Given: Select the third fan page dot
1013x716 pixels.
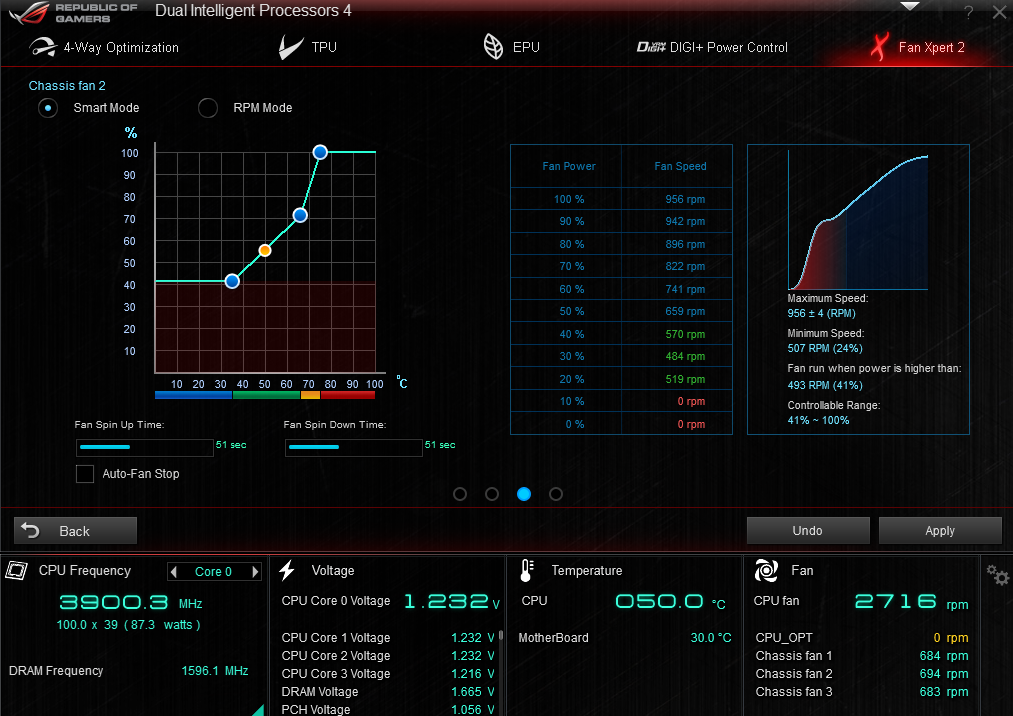Looking at the screenshot, I should tap(524, 494).
